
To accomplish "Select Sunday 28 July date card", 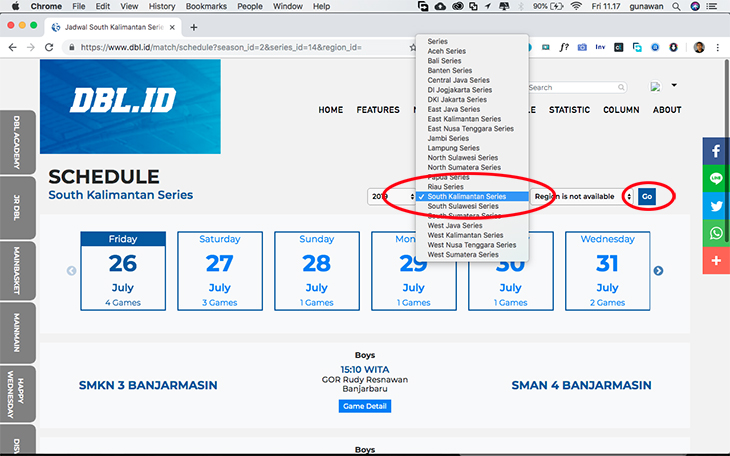I will pyautogui.click(x=317, y=271).
